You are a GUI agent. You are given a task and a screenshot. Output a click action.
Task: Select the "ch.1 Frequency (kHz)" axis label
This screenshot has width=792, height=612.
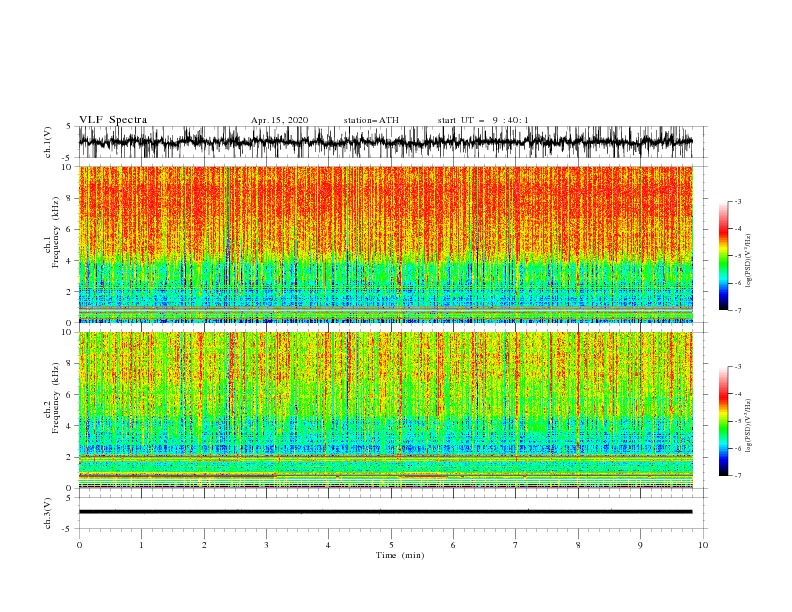(x=52, y=232)
